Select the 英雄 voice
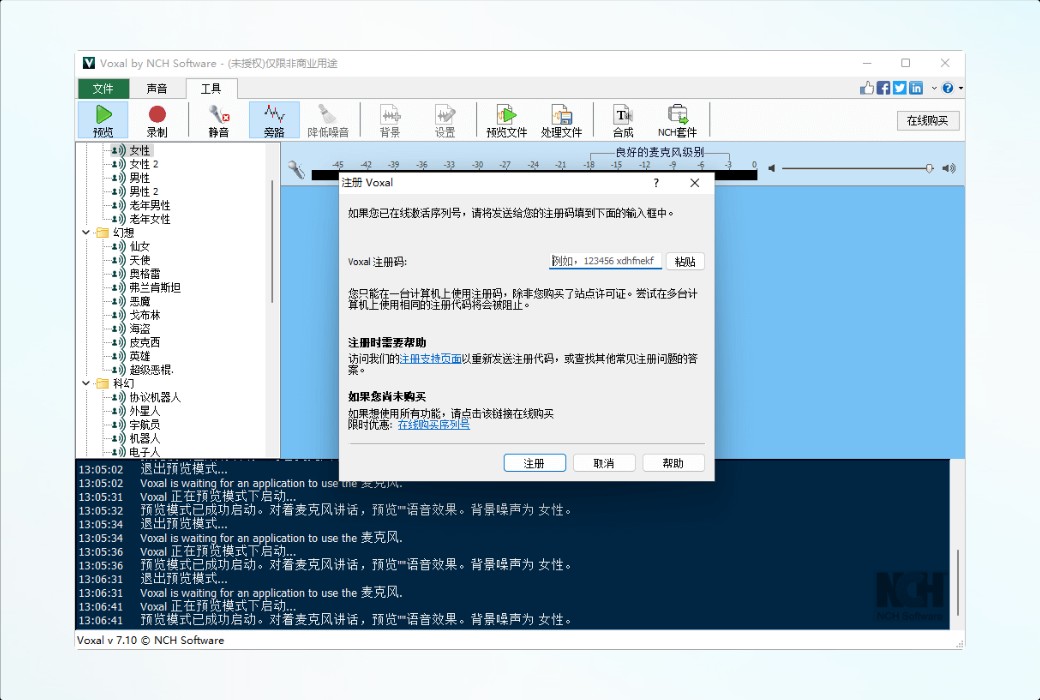 (140, 356)
